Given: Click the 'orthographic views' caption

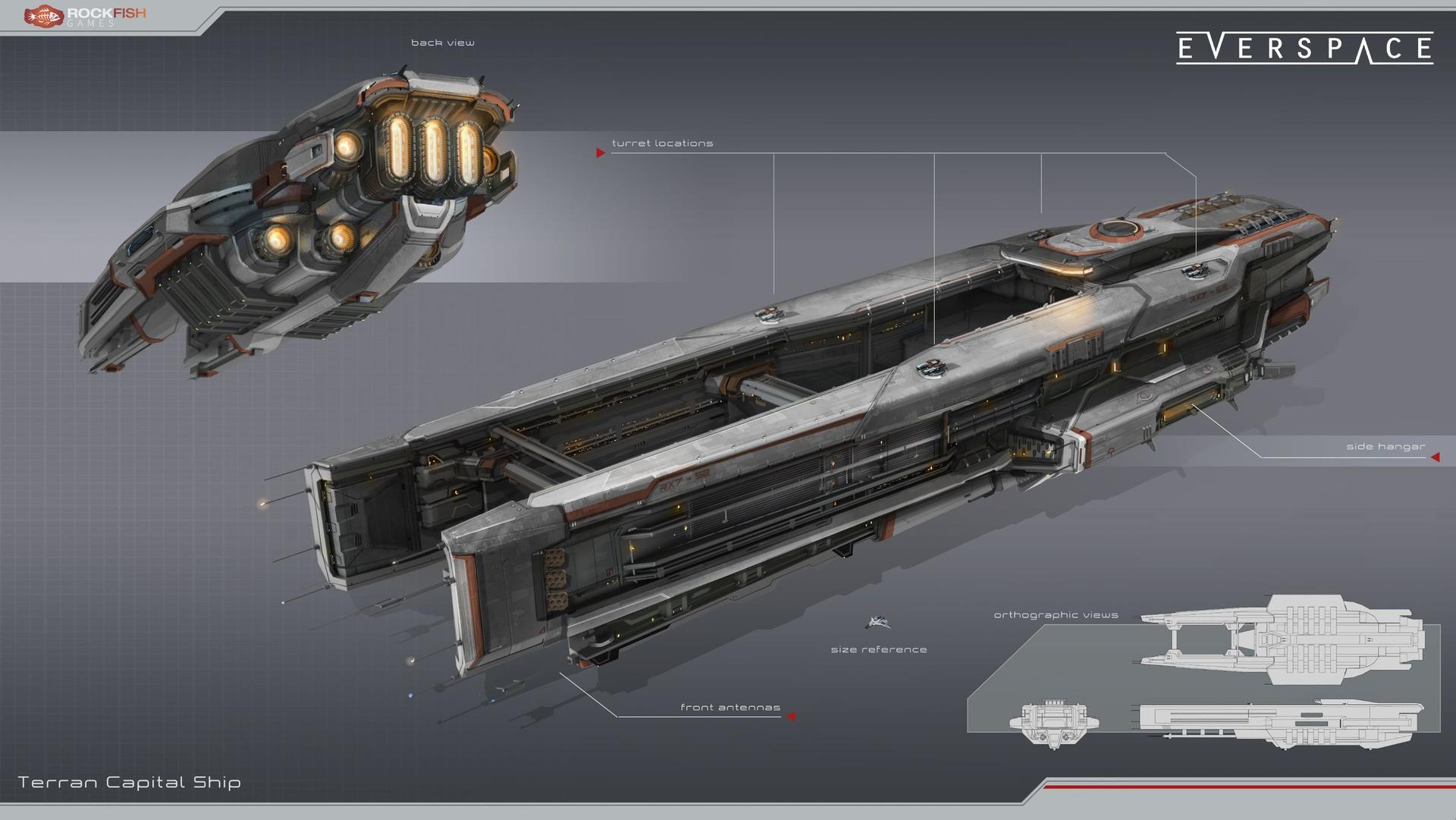Looking at the screenshot, I should point(1056,615).
